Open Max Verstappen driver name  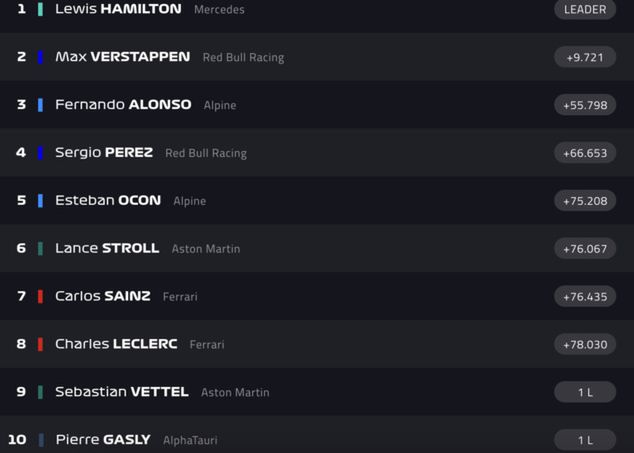[122, 57]
